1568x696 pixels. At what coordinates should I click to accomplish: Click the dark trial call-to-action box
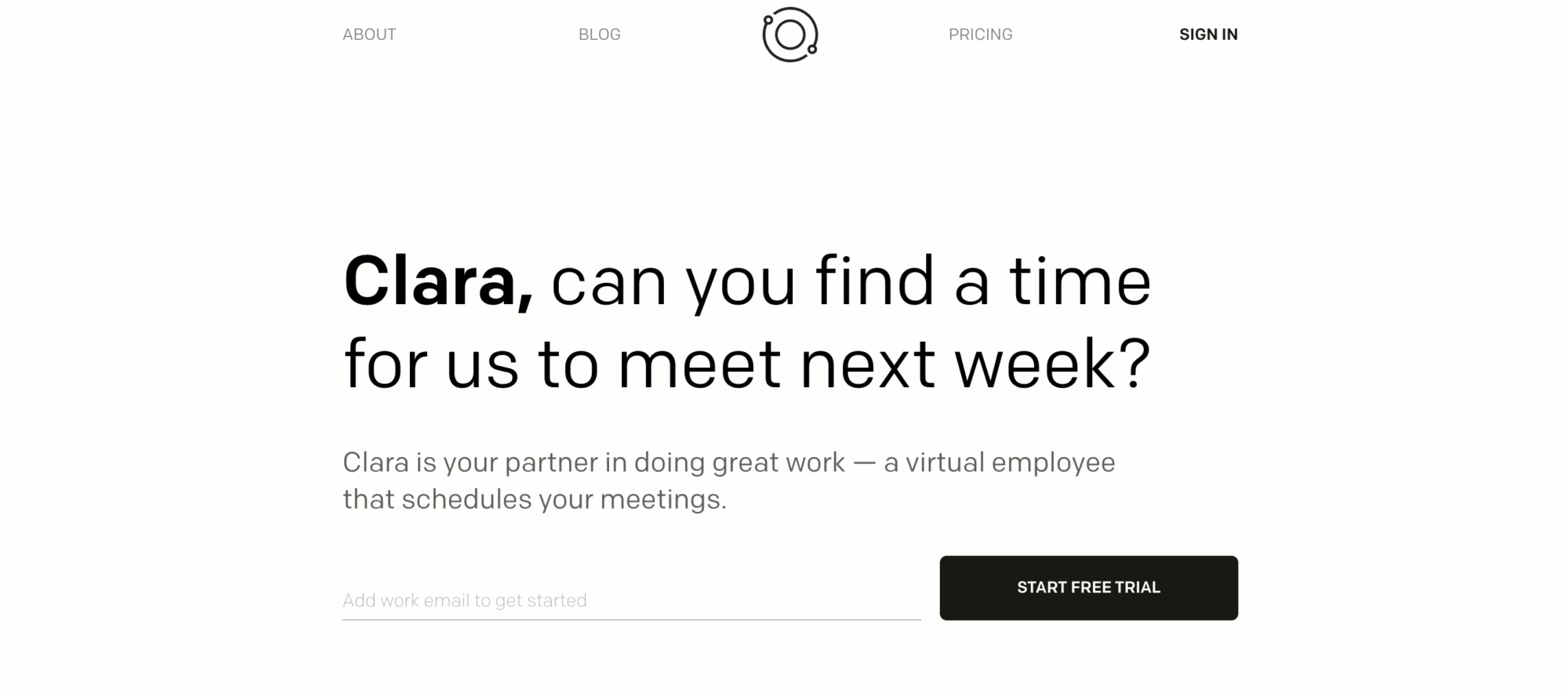1088,587
